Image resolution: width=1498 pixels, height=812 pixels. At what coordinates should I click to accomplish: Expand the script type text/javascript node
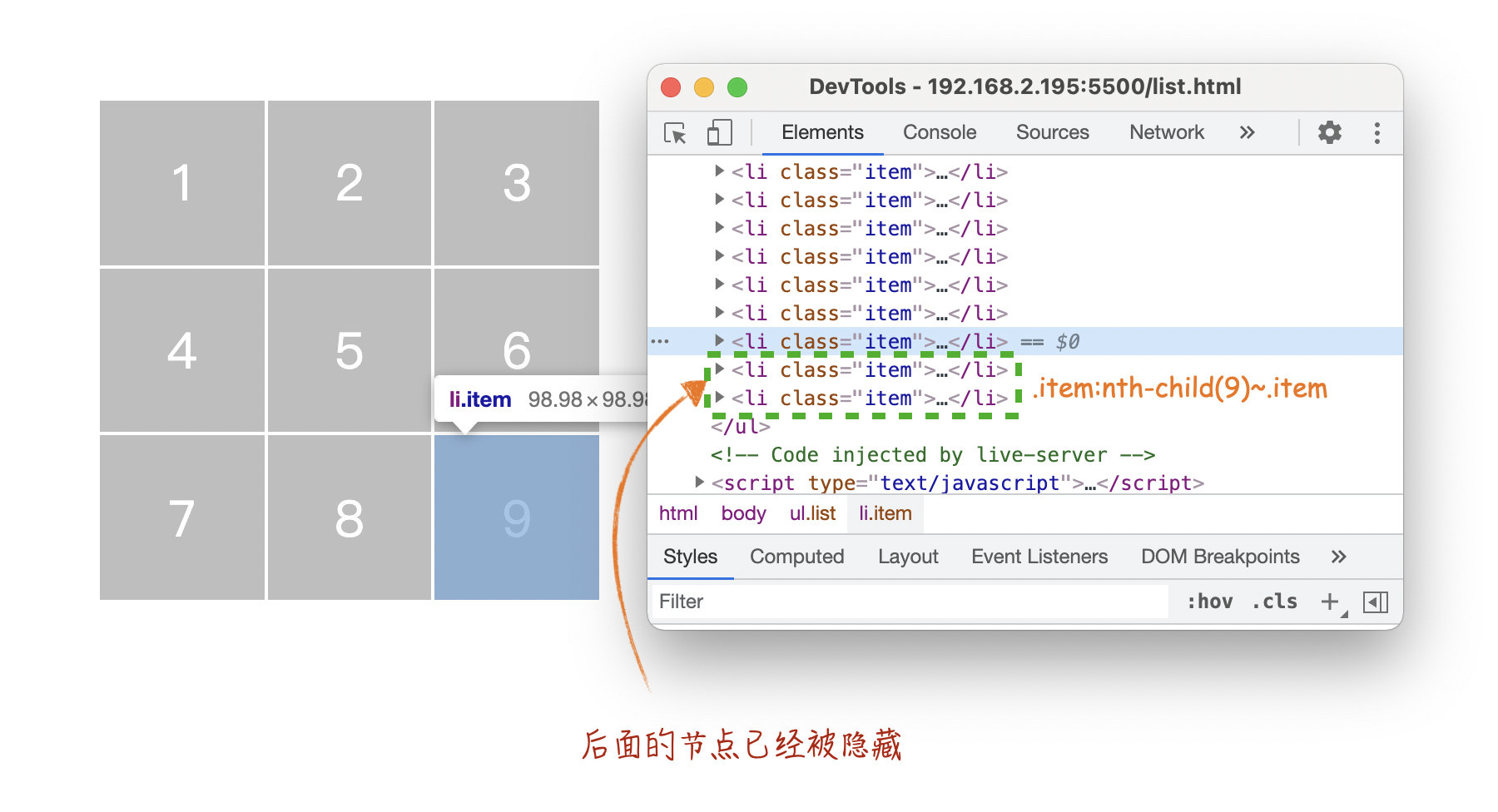700,483
